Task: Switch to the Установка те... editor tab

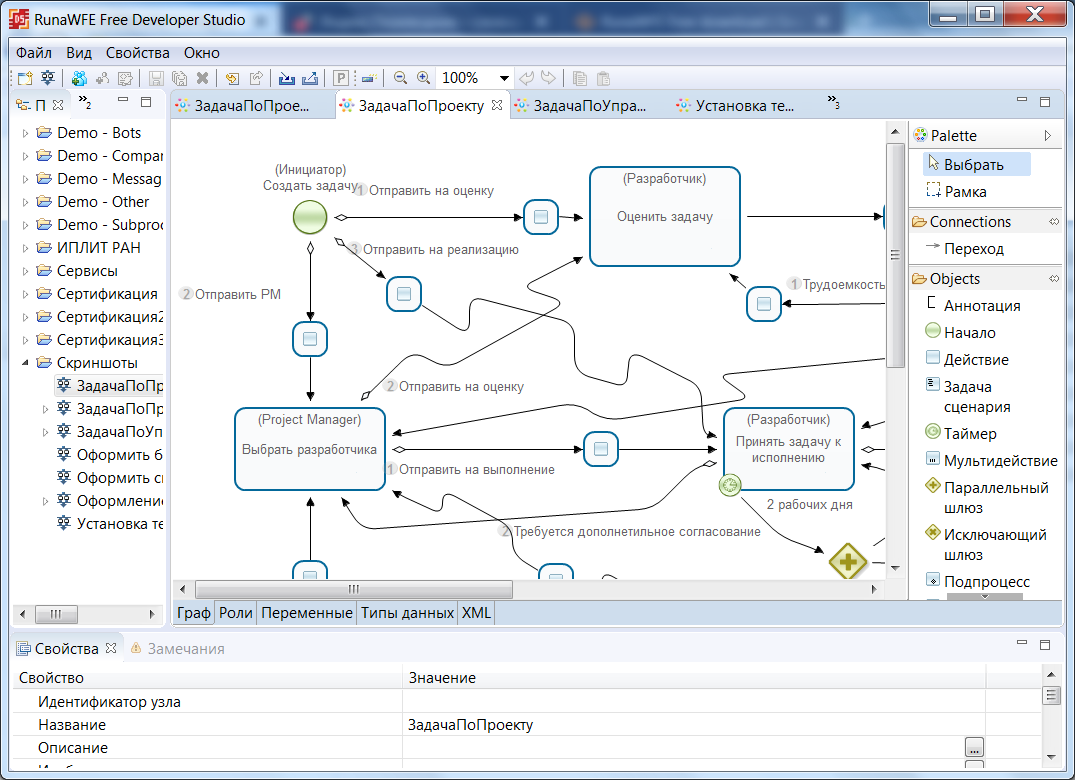Action: pyautogui.click(x=736, y=106)
